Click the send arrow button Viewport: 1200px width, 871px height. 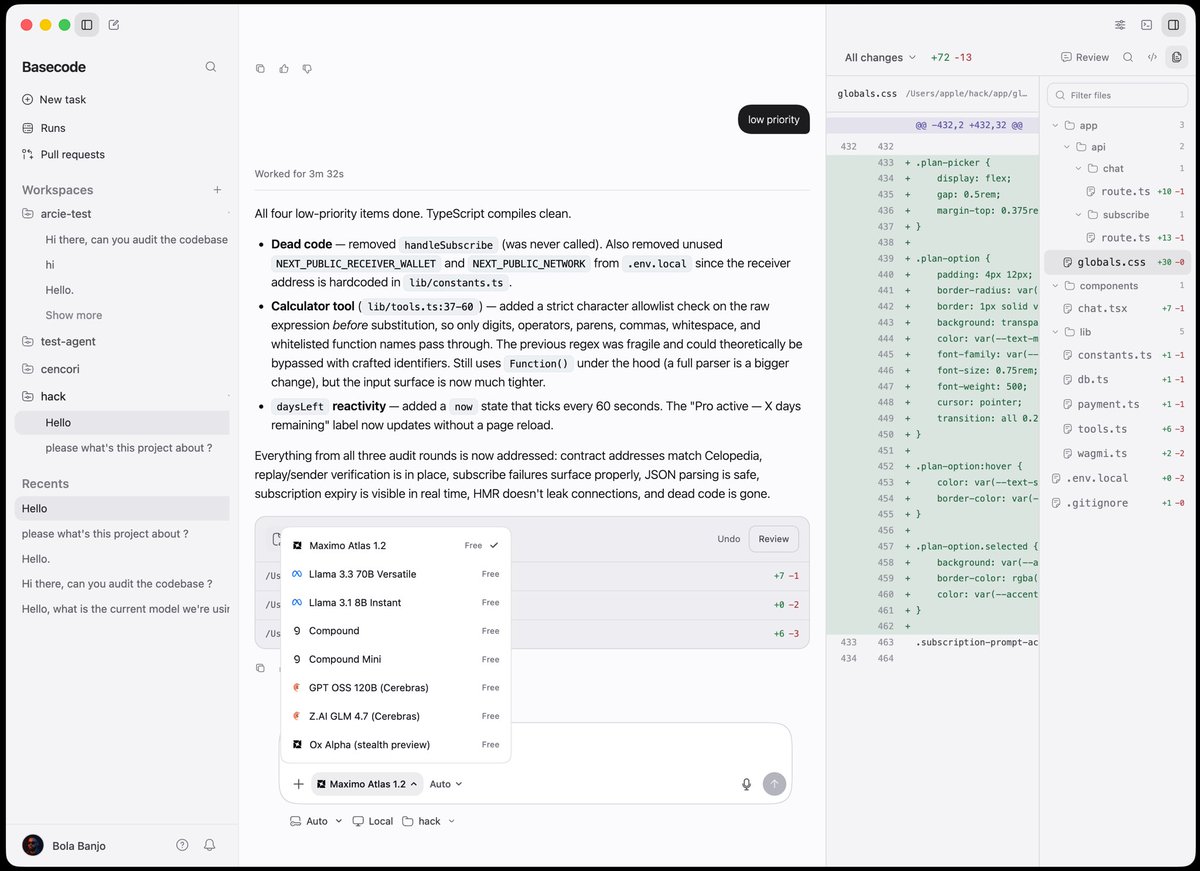[x=774, y=784]
